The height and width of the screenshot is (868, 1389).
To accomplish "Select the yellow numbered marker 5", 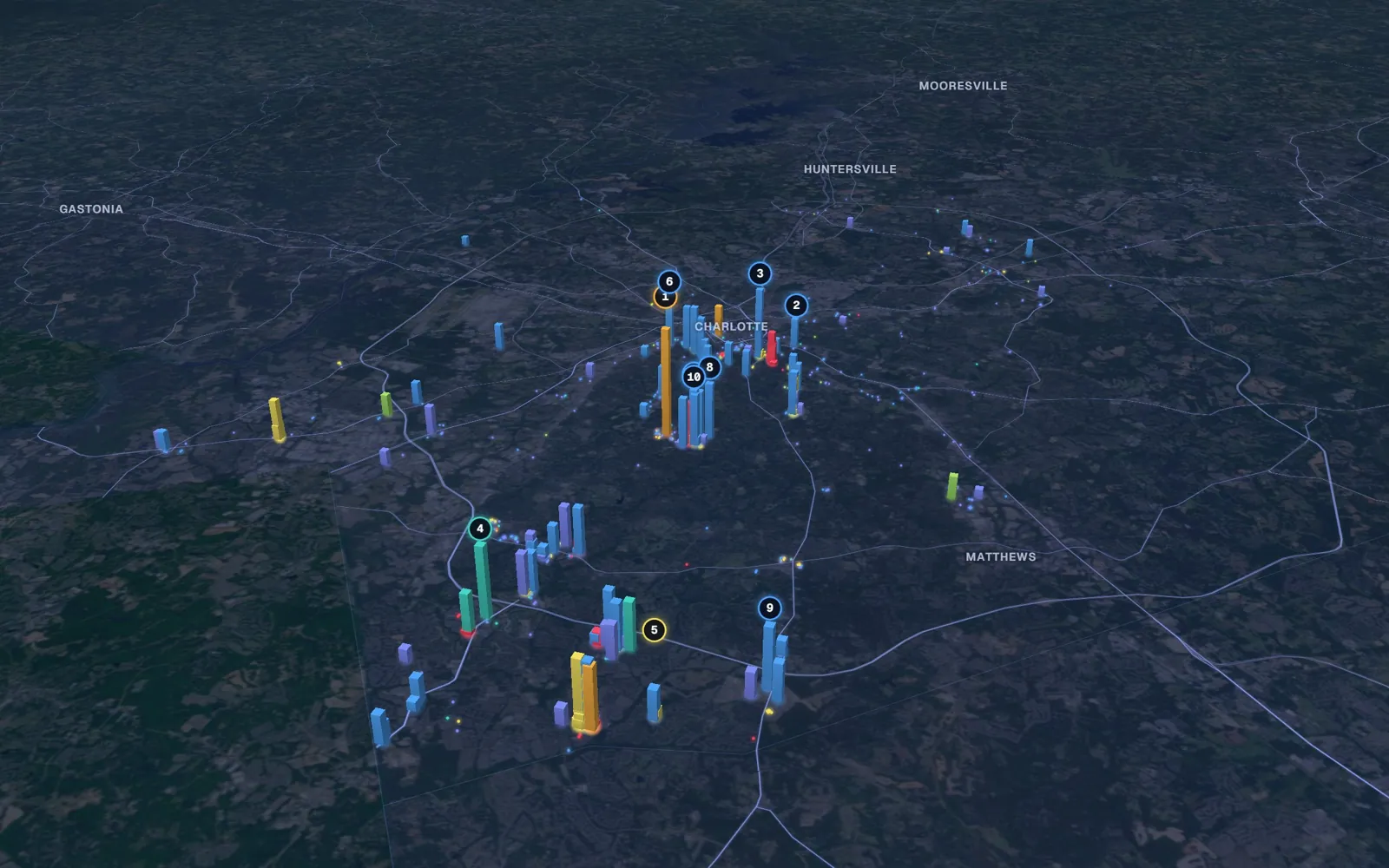I will pos(655,630).
